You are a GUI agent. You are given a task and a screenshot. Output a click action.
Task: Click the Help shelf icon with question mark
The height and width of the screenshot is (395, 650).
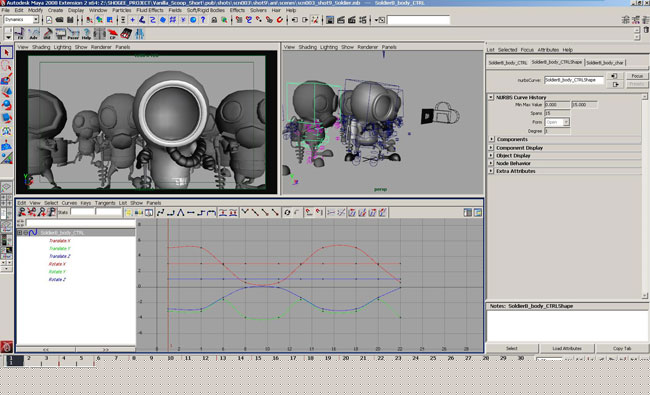86,34
